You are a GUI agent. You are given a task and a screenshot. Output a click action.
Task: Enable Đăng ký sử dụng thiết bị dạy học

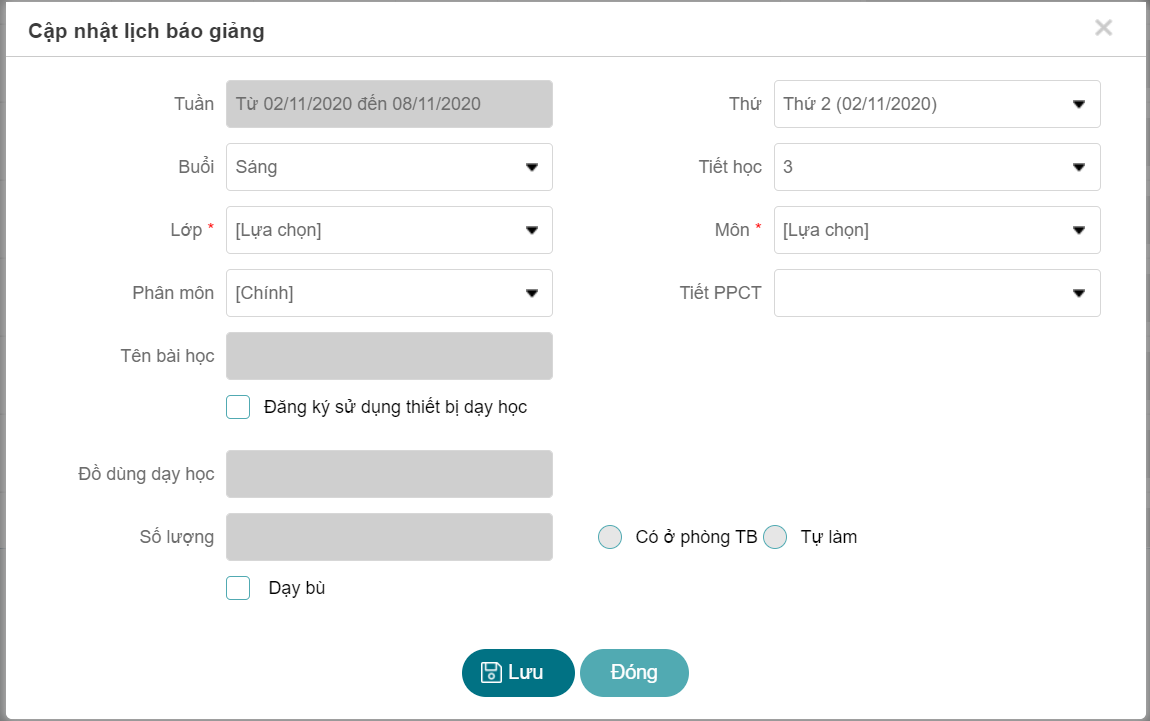238,407
